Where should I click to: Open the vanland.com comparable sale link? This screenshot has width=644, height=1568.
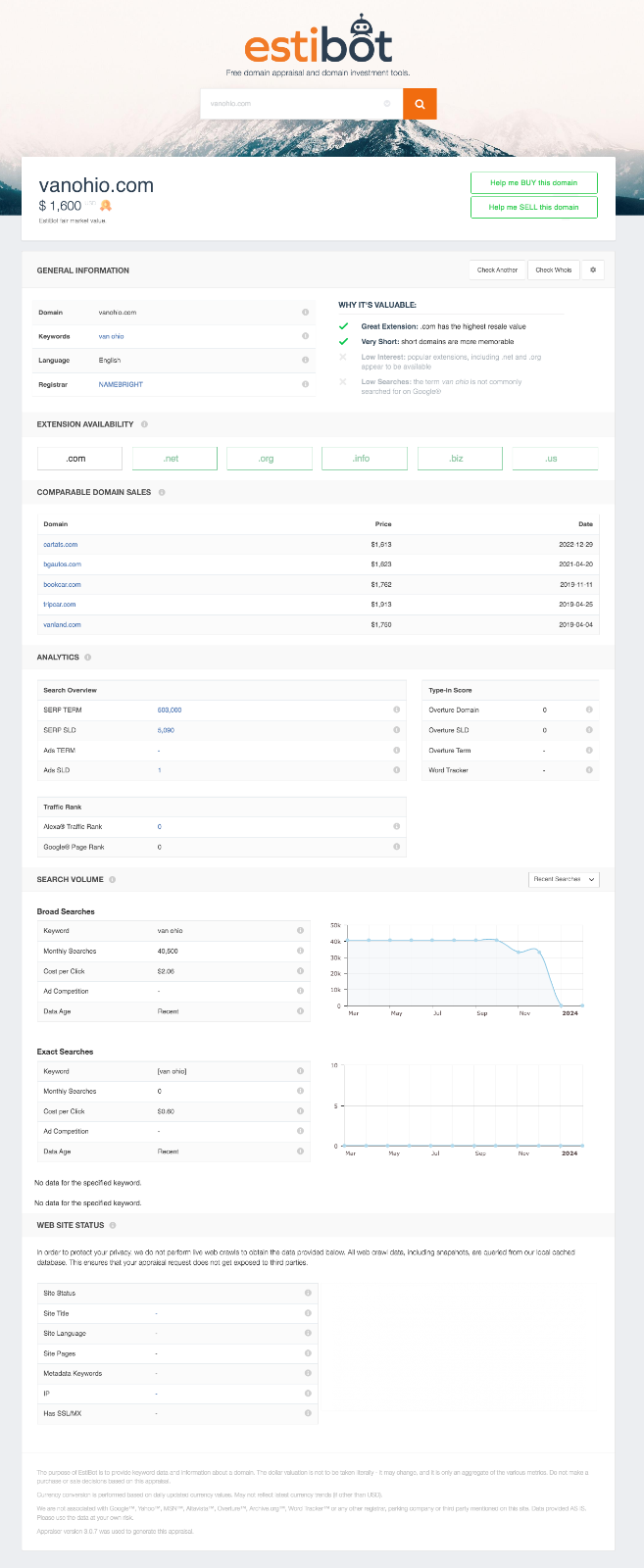click(x=62, y=624)
